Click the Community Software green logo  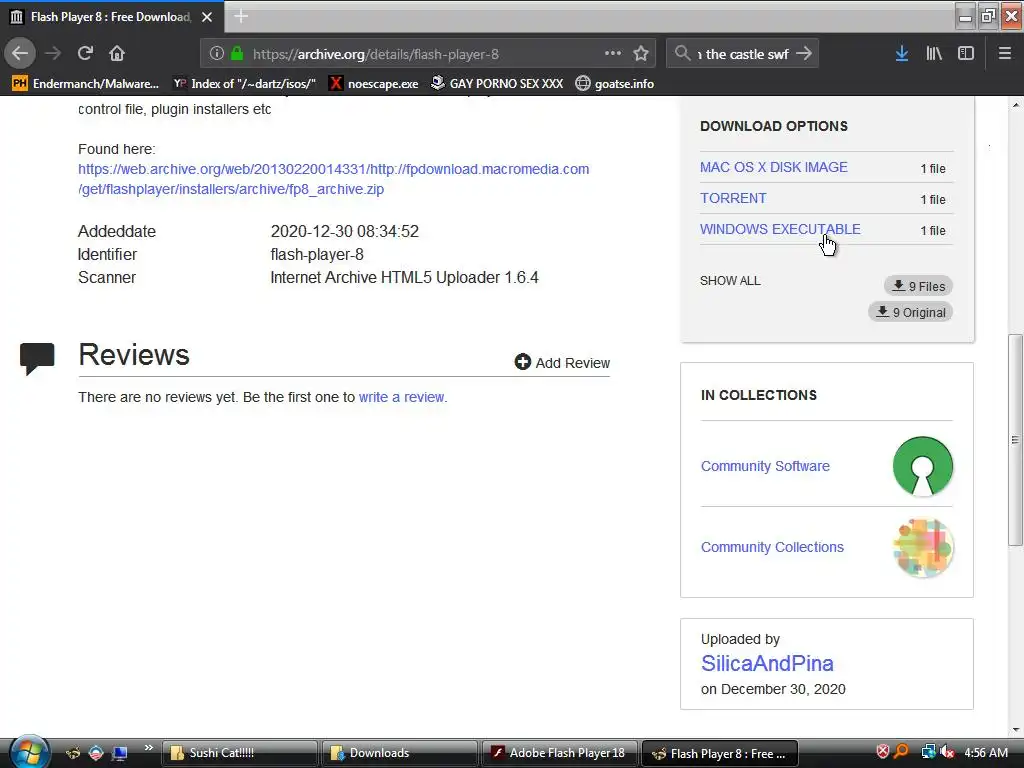[x=922, y=466]
